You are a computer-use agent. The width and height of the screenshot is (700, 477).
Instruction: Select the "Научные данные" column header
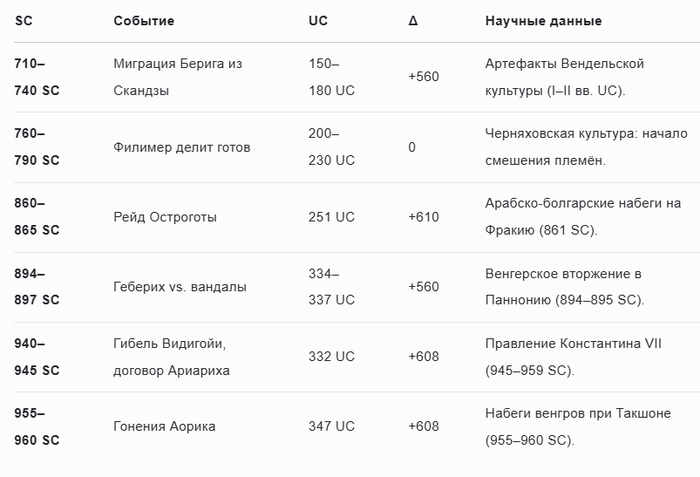tap(543, 21)
